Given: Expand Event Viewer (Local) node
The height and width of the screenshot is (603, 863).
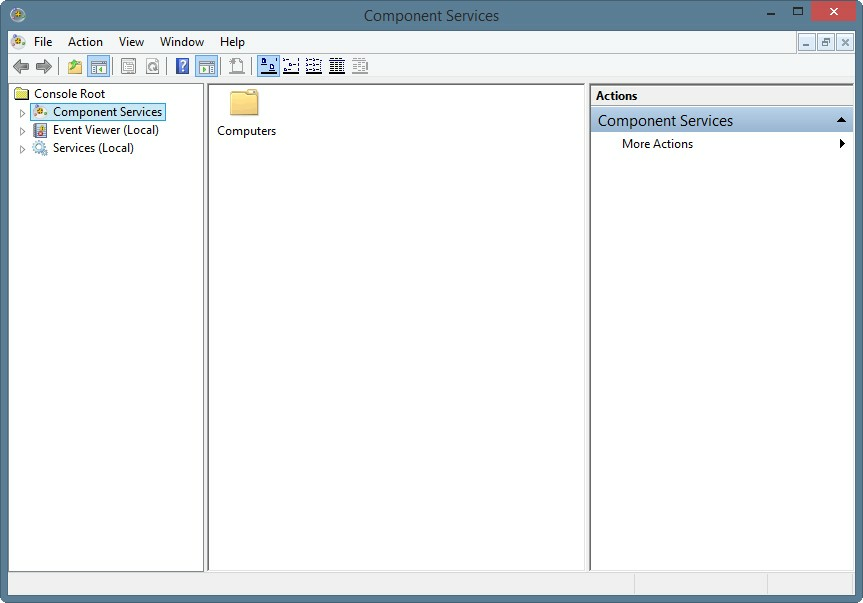Looking at the screenshot, I should pos(23,131).
